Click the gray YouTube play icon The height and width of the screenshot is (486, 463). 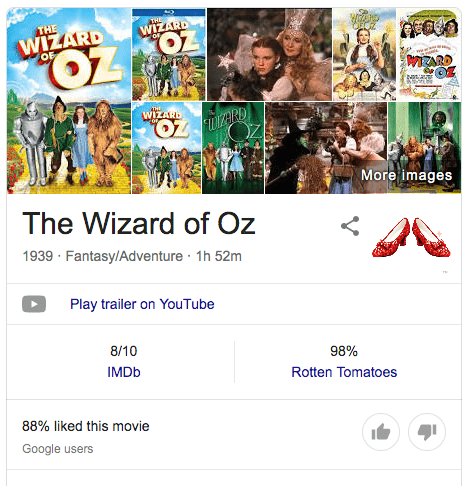click(x=34, y=304)
